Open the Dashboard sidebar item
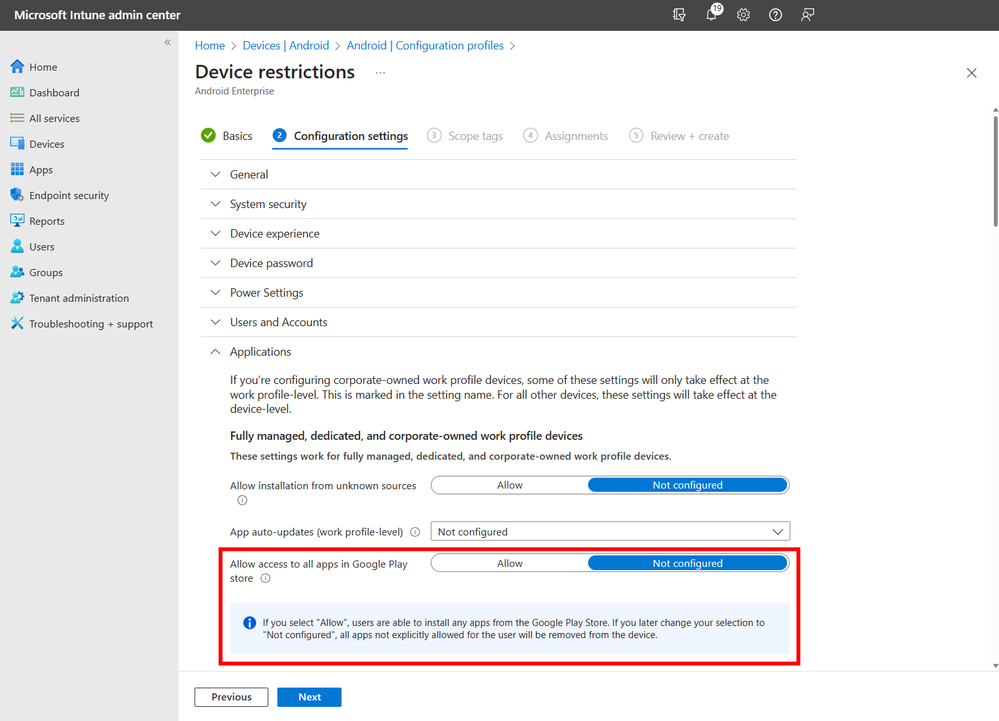 coord(45,92)
